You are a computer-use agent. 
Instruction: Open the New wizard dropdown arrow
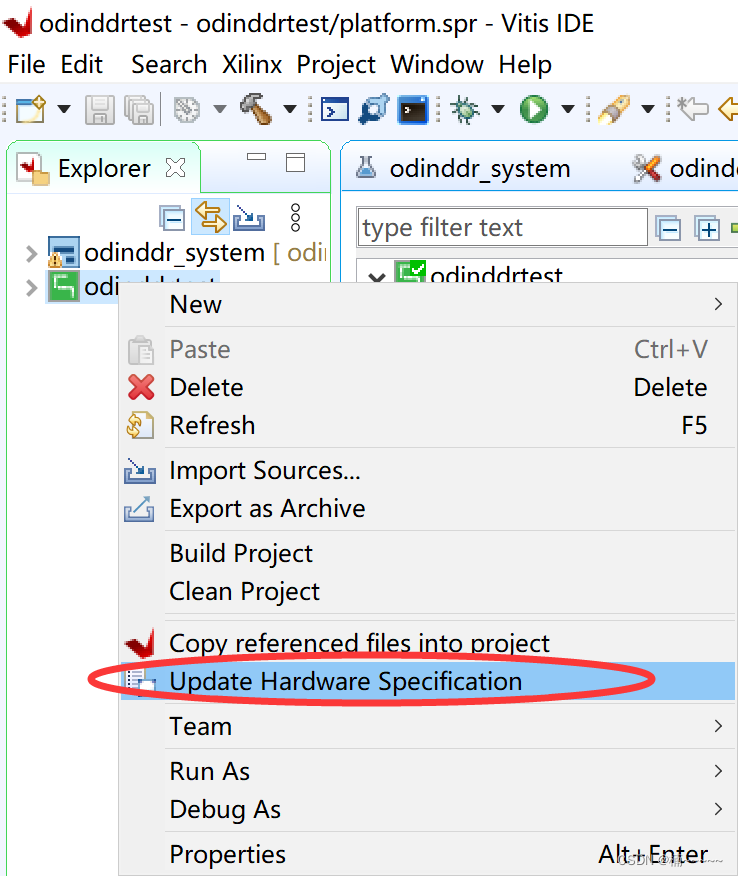tap(64, 109)
